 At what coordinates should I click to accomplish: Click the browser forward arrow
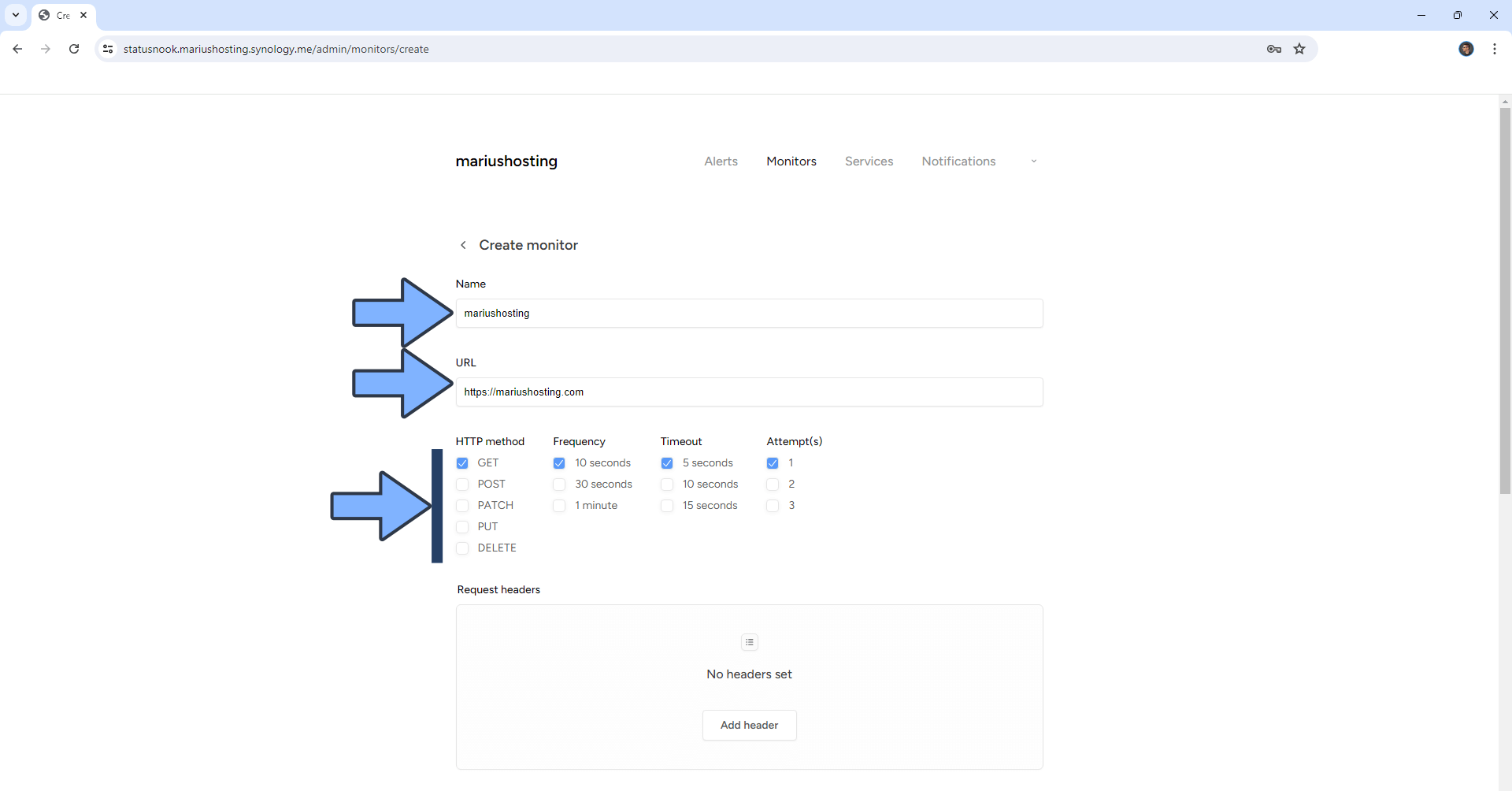coord(46,49)
